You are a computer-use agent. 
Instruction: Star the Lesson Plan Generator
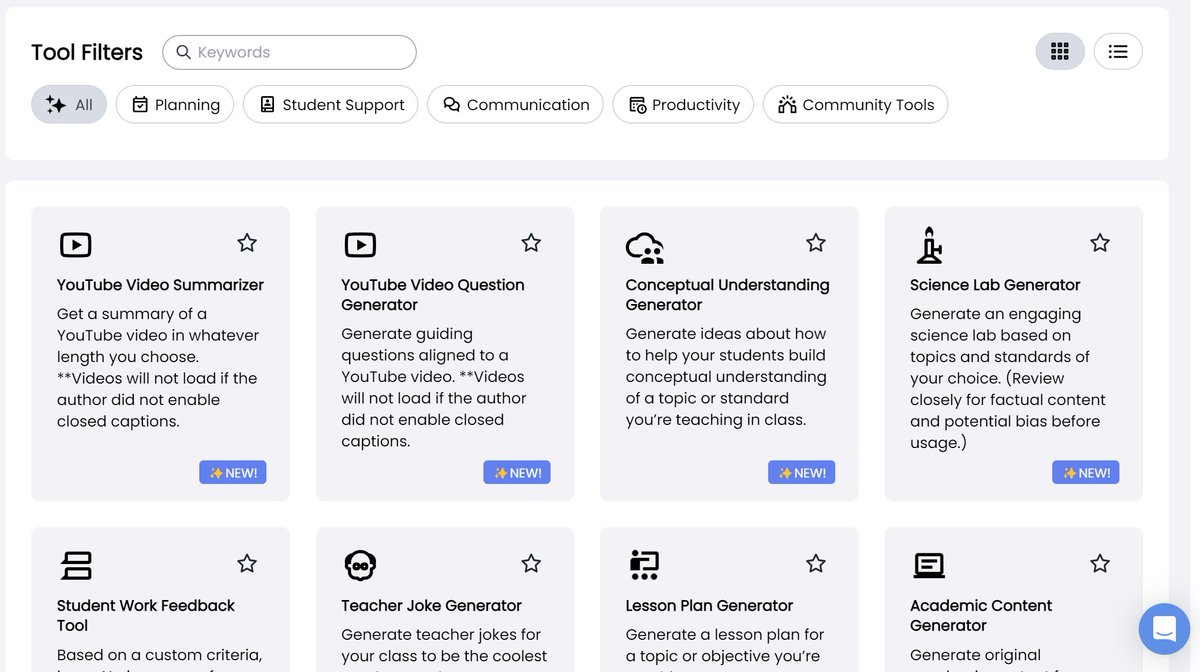point(816,563)
